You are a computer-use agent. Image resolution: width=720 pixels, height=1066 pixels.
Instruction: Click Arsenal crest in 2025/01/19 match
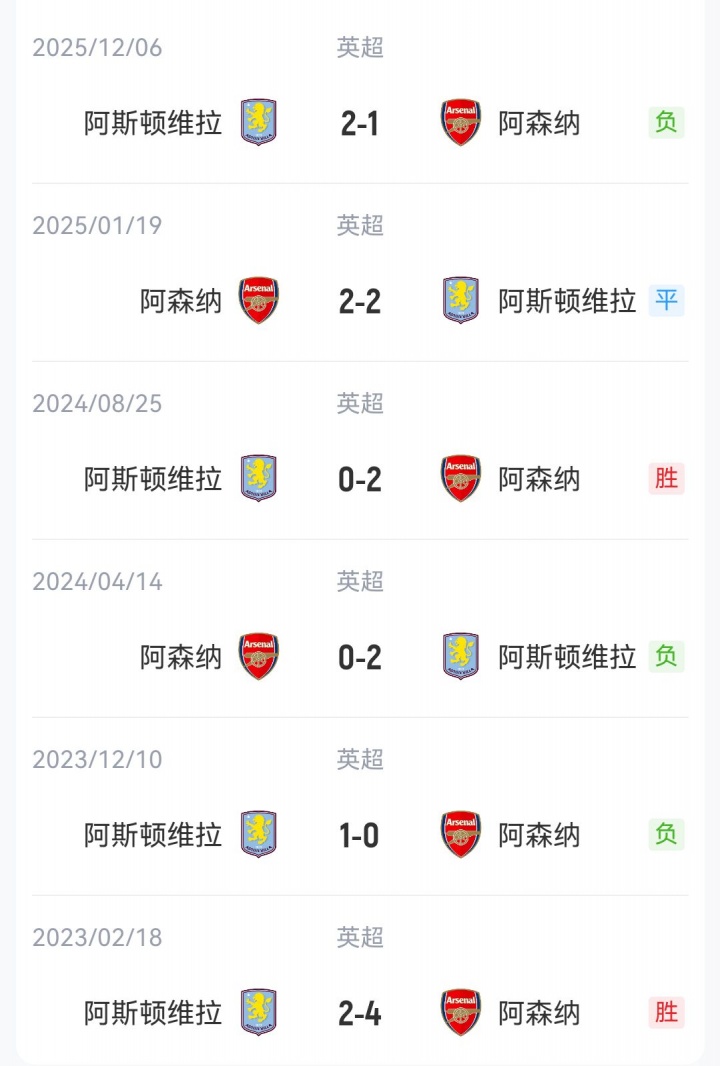coord(259,301)
